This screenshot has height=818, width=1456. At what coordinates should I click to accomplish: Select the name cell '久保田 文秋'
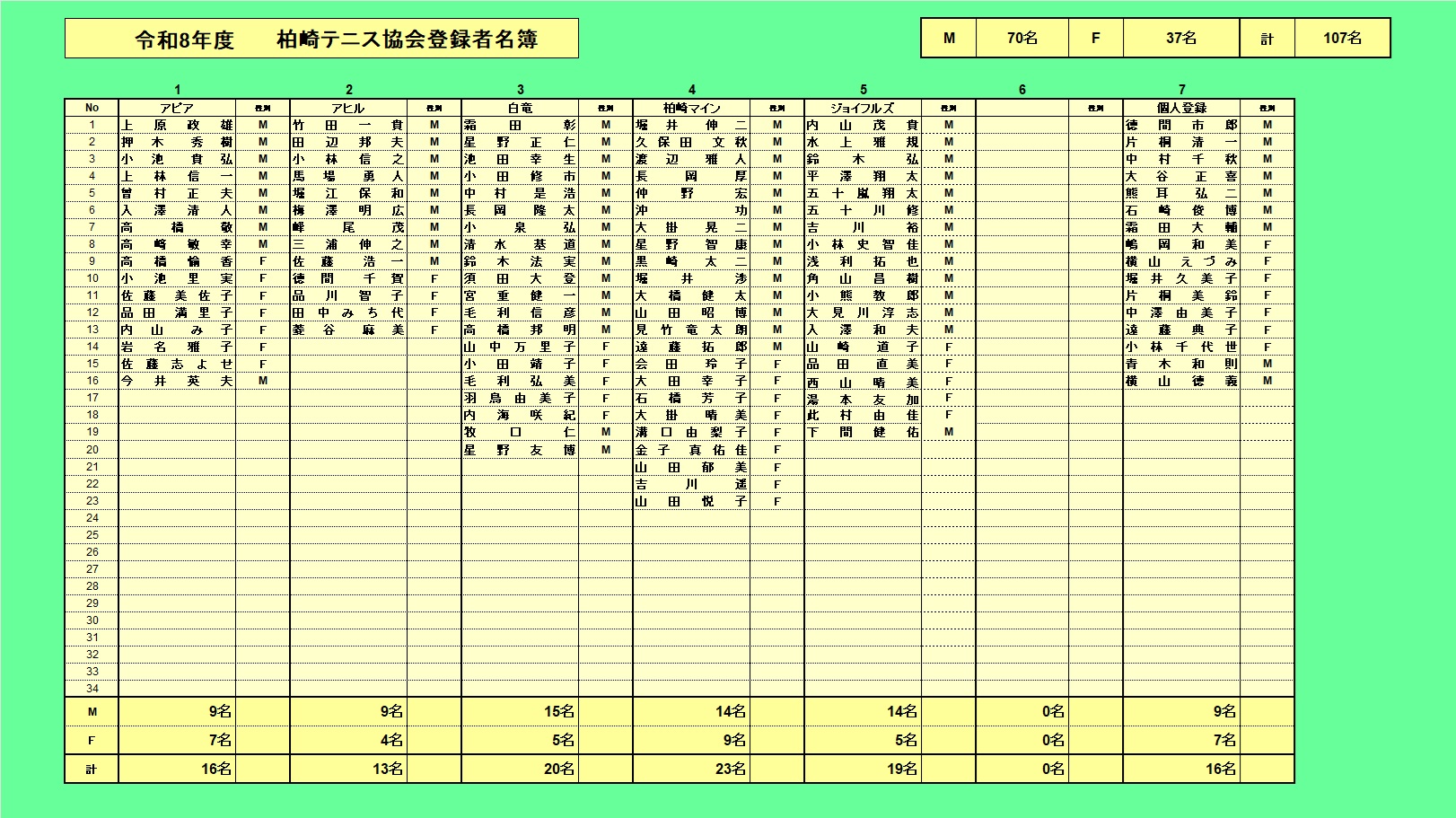[691, 142]
